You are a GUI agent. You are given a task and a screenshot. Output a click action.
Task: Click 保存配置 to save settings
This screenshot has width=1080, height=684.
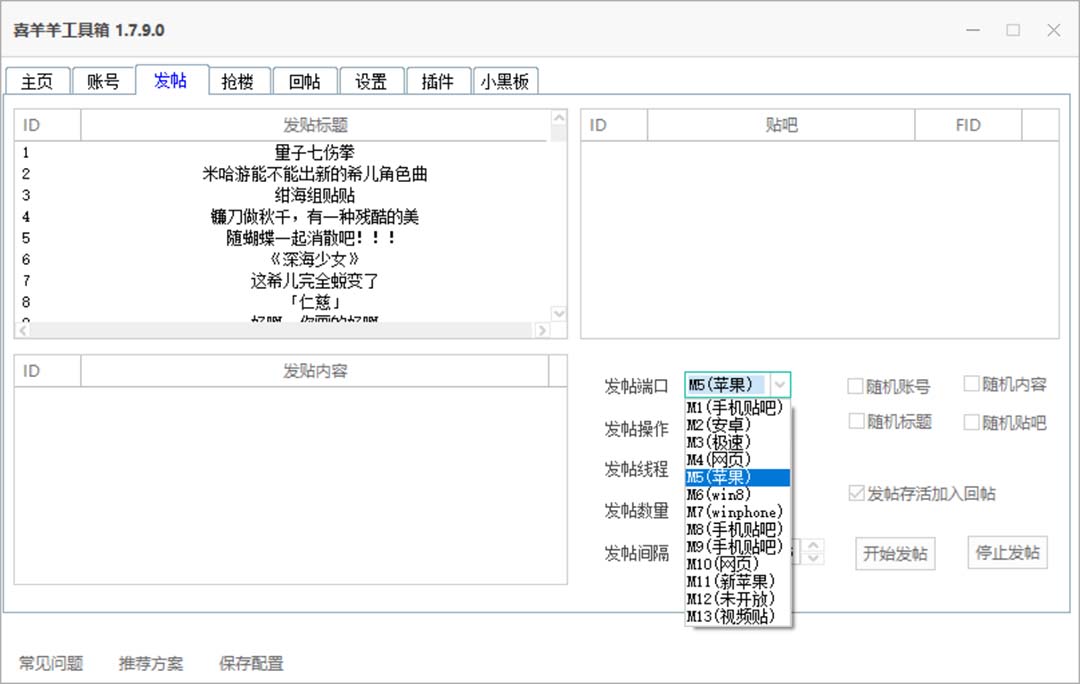(x=251, y=663)
